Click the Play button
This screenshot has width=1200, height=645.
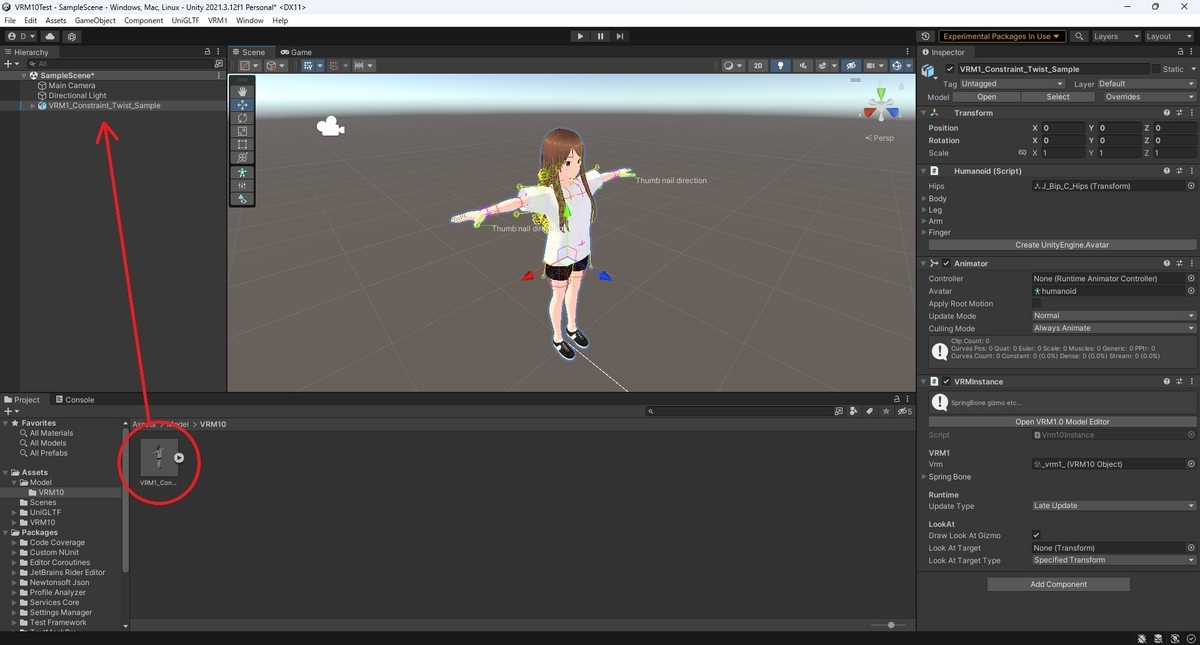click(x=580, y=36)
